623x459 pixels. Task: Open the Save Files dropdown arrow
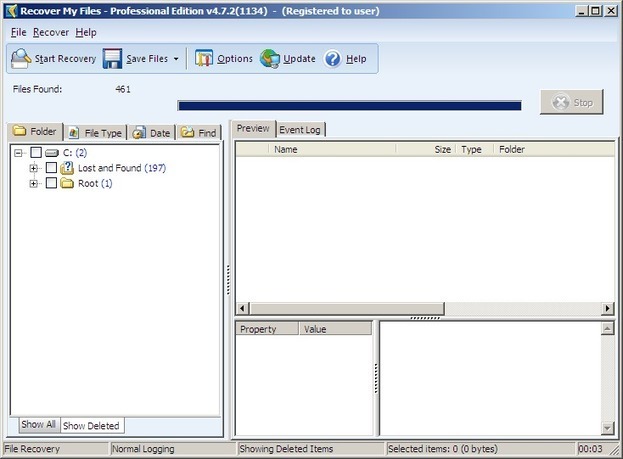point(176,59)
